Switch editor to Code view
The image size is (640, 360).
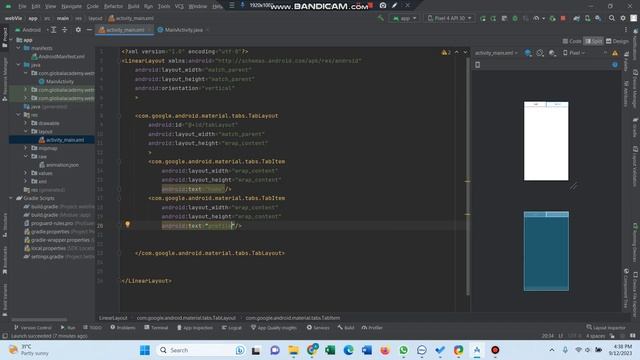click(571, 41)
